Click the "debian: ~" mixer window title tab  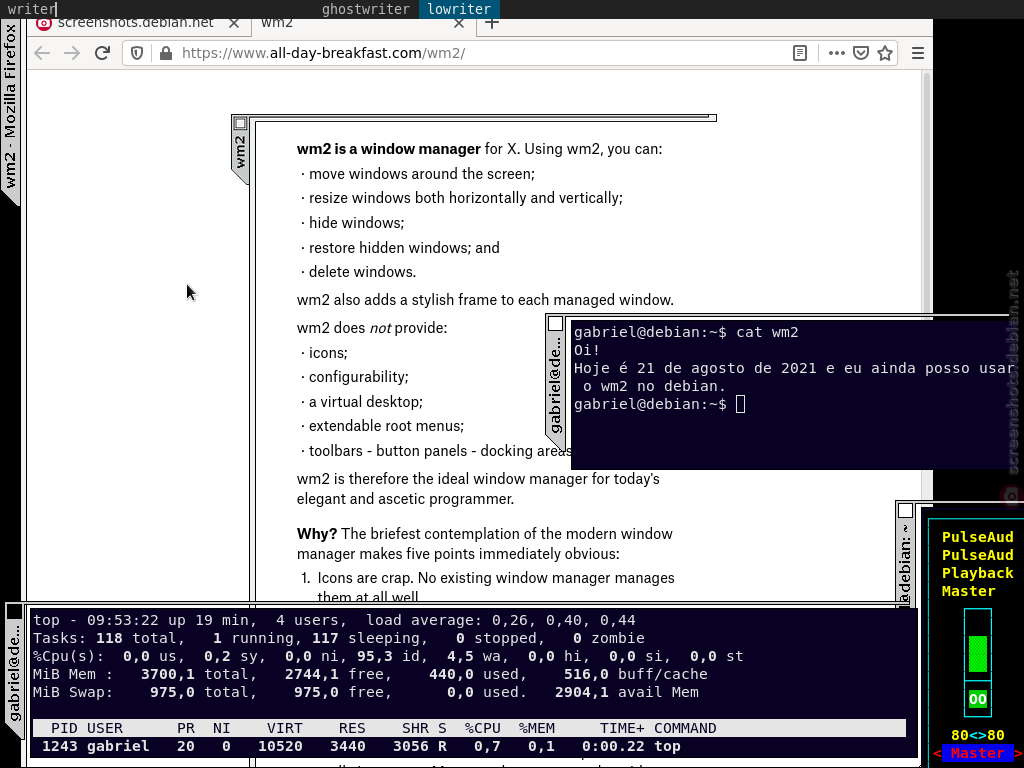click(x=905, y=563)
